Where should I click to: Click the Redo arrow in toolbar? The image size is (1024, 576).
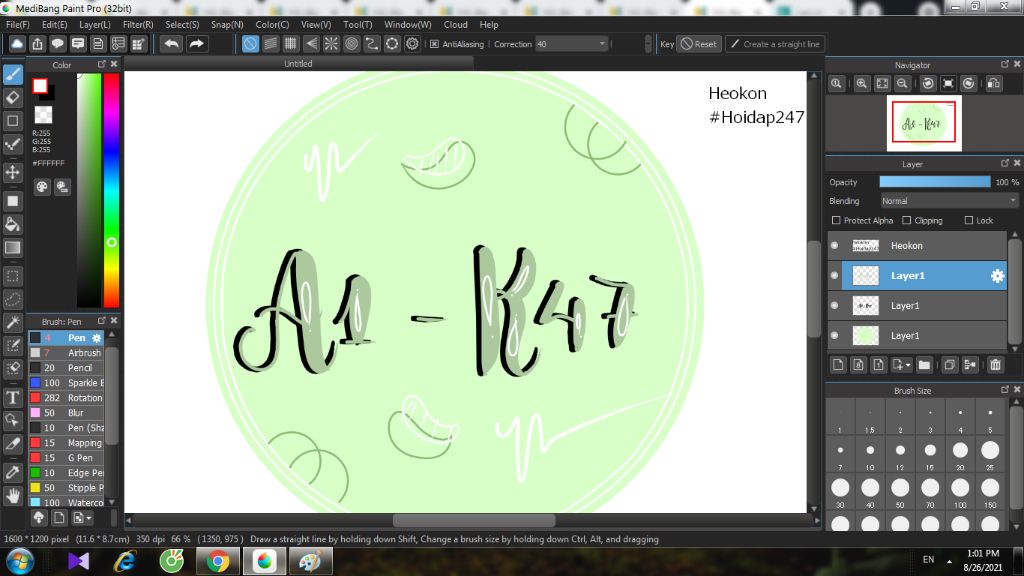click(x=196, y=44)
